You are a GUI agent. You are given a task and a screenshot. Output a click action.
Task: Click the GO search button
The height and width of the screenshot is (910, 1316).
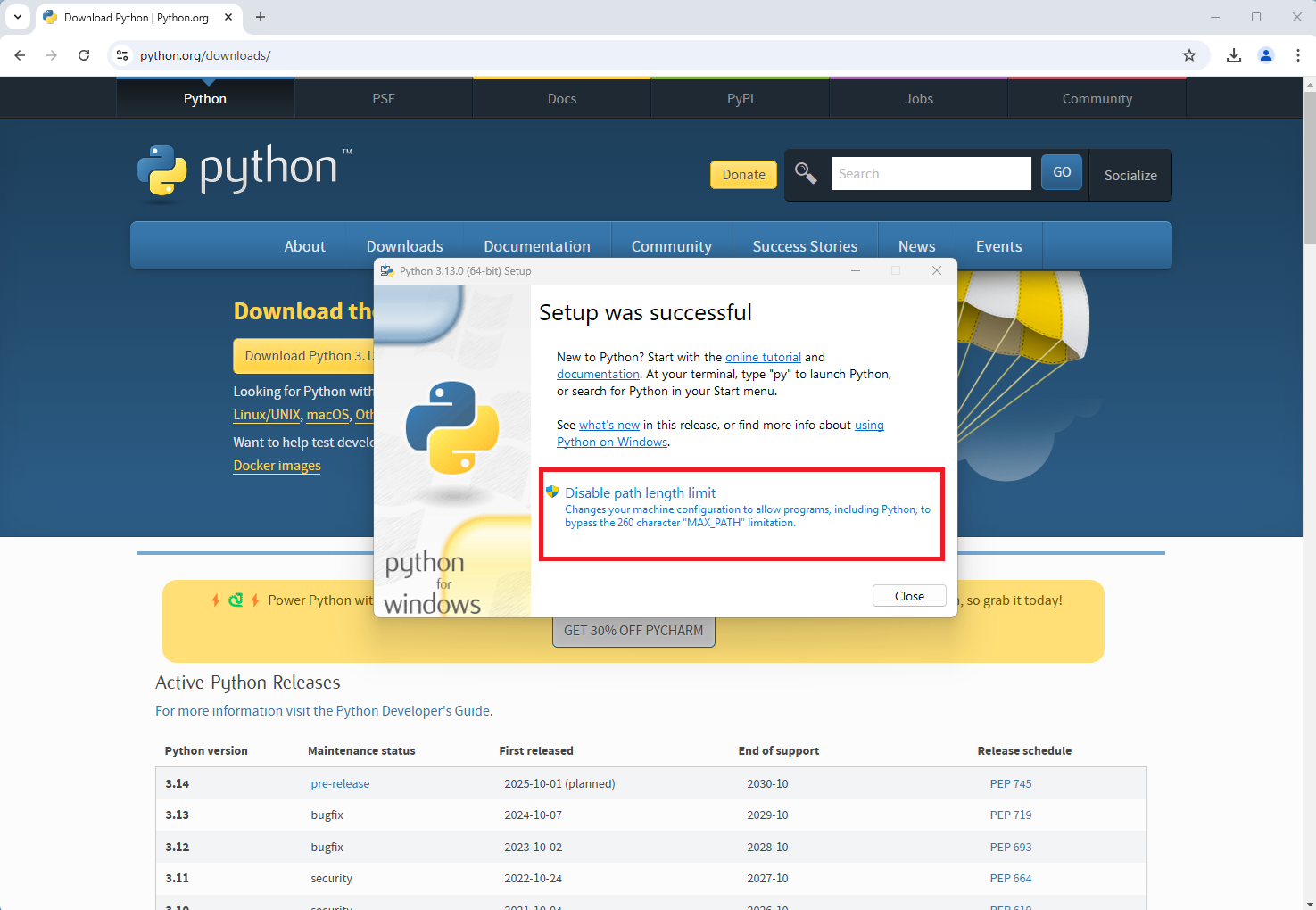pyautogui.click(x=1062, y=172)
